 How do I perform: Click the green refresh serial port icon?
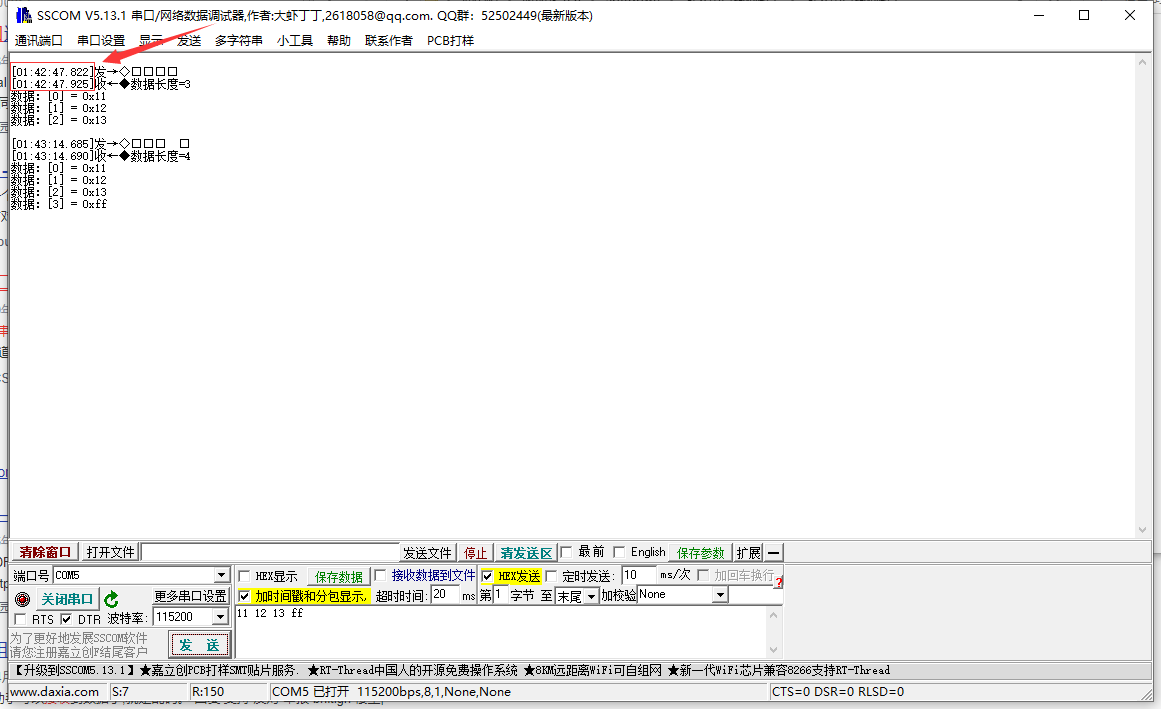pyautogui.click(x=113, y=599)
